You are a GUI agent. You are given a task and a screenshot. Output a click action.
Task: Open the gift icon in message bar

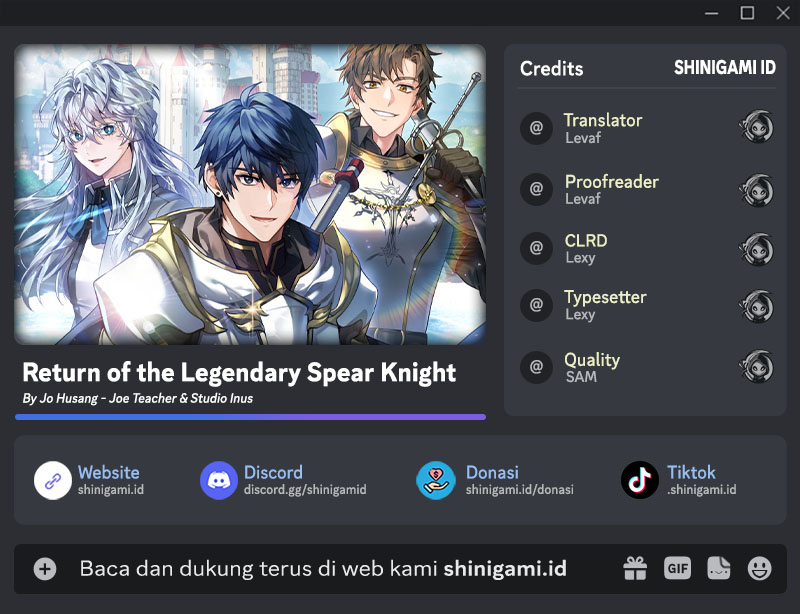(x=635, y=568)
